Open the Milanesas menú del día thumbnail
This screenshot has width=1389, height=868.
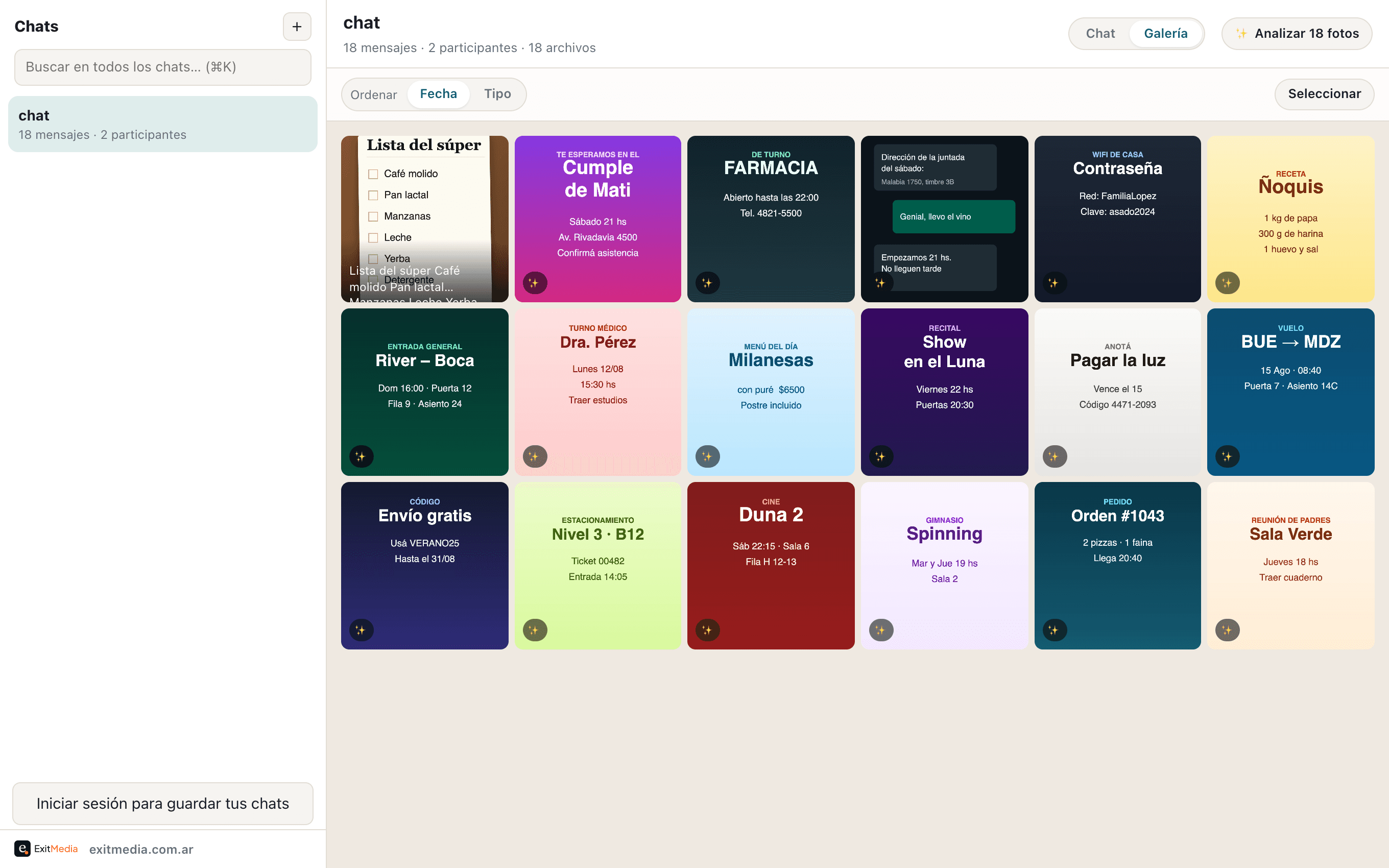coord(770,392)
